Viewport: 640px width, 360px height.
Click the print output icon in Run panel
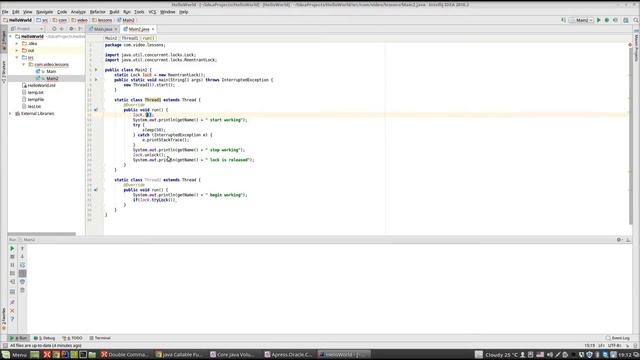pyautogui.click(x=22, y=282)
